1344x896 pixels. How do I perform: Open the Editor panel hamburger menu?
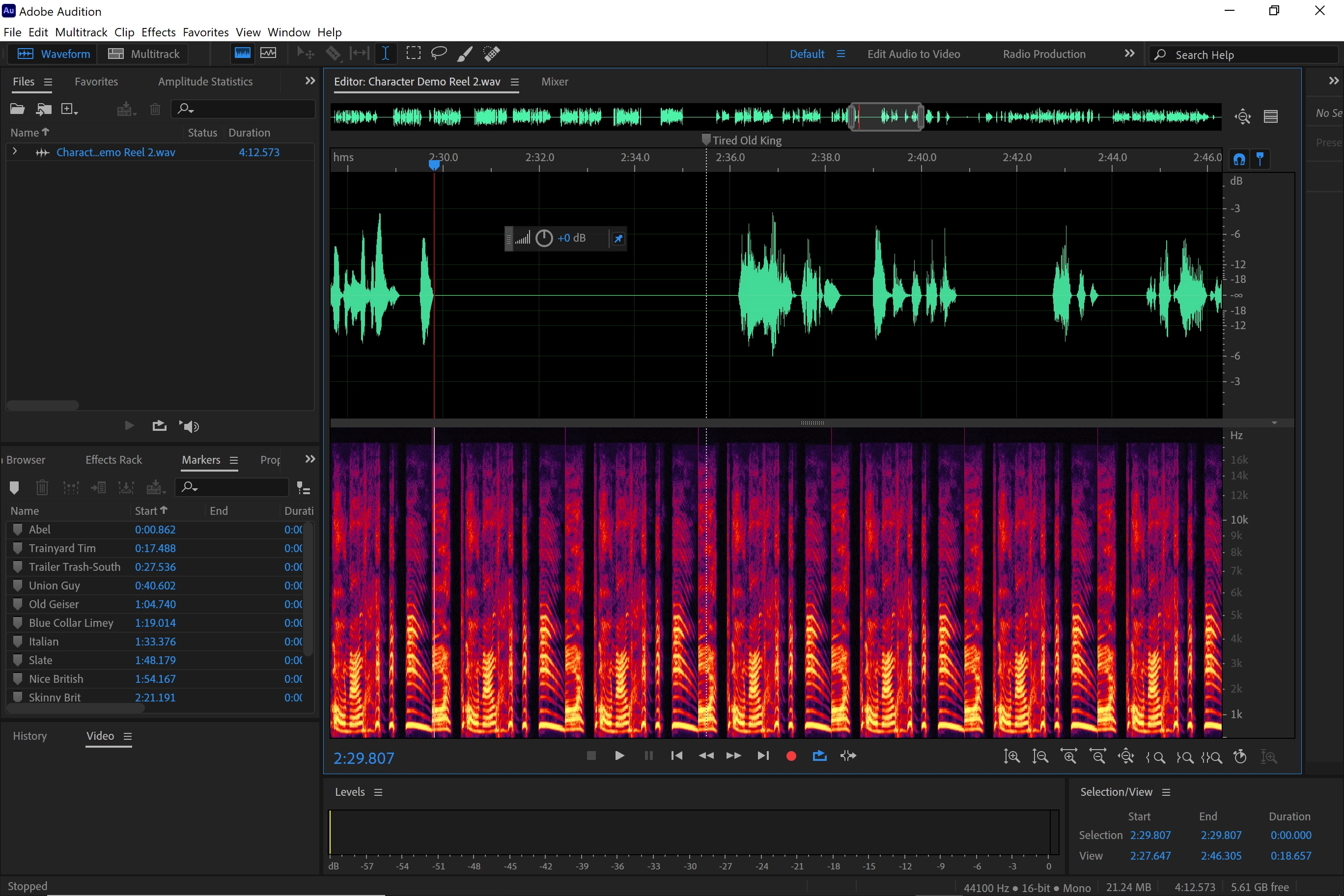pyautogui.click(x=514, y=82)
